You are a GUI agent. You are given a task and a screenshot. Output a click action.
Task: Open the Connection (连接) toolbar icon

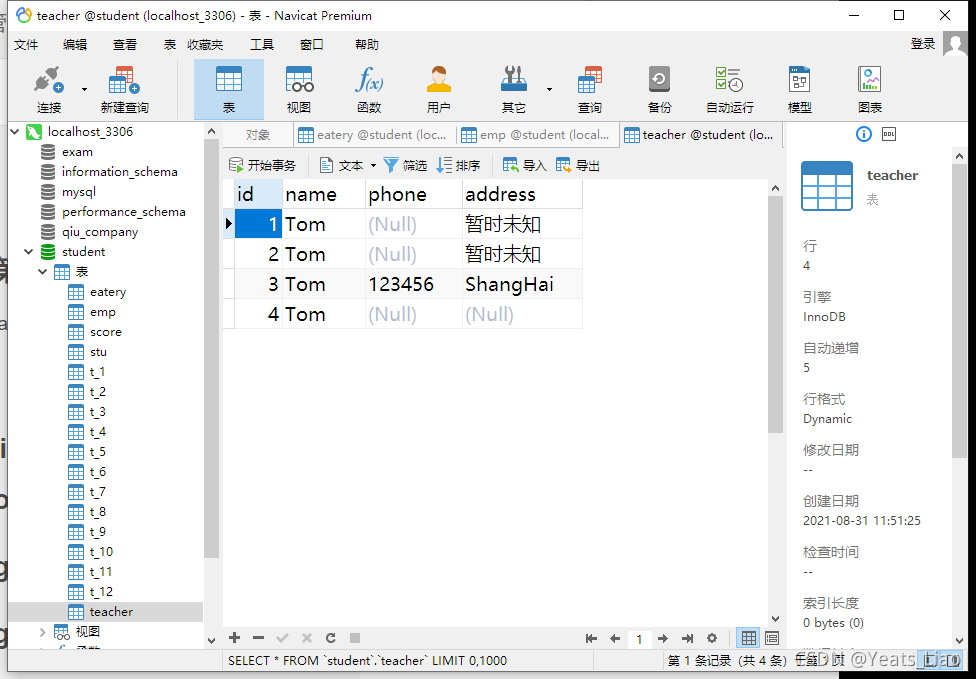pyautogui.click(x=49, y=90)
